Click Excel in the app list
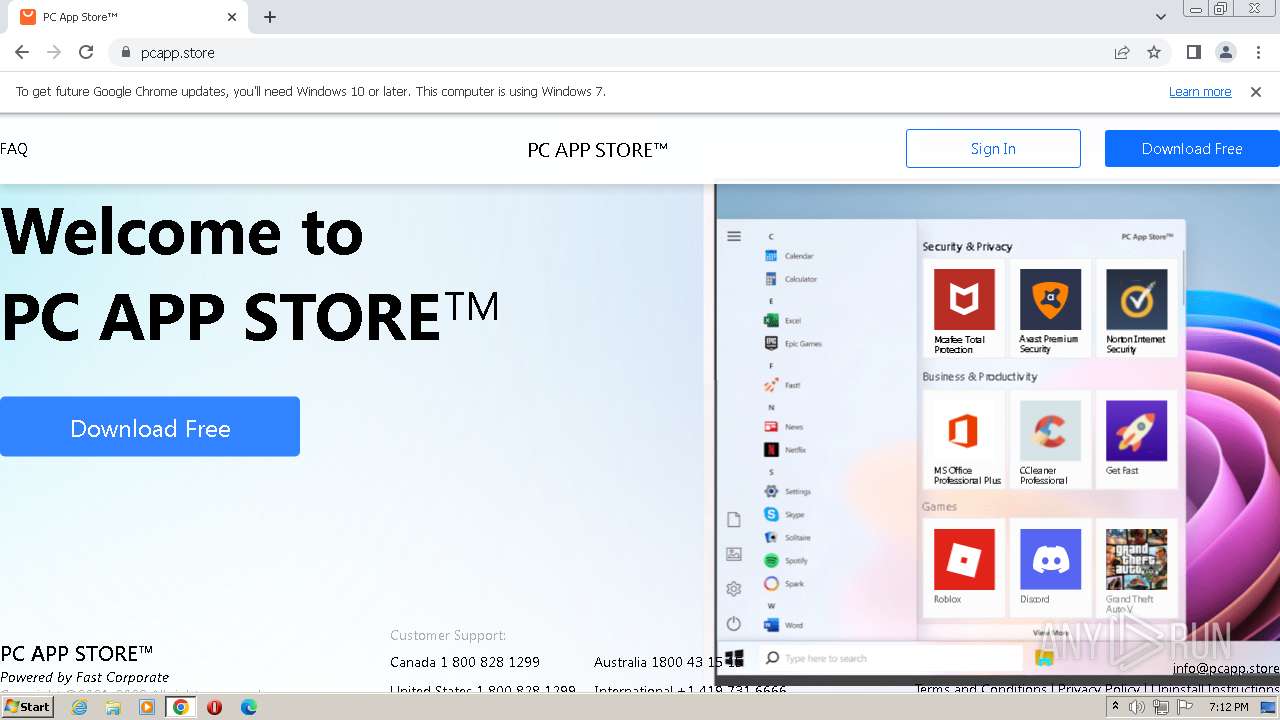The image size is (1280, 720). tap(783, 321)
